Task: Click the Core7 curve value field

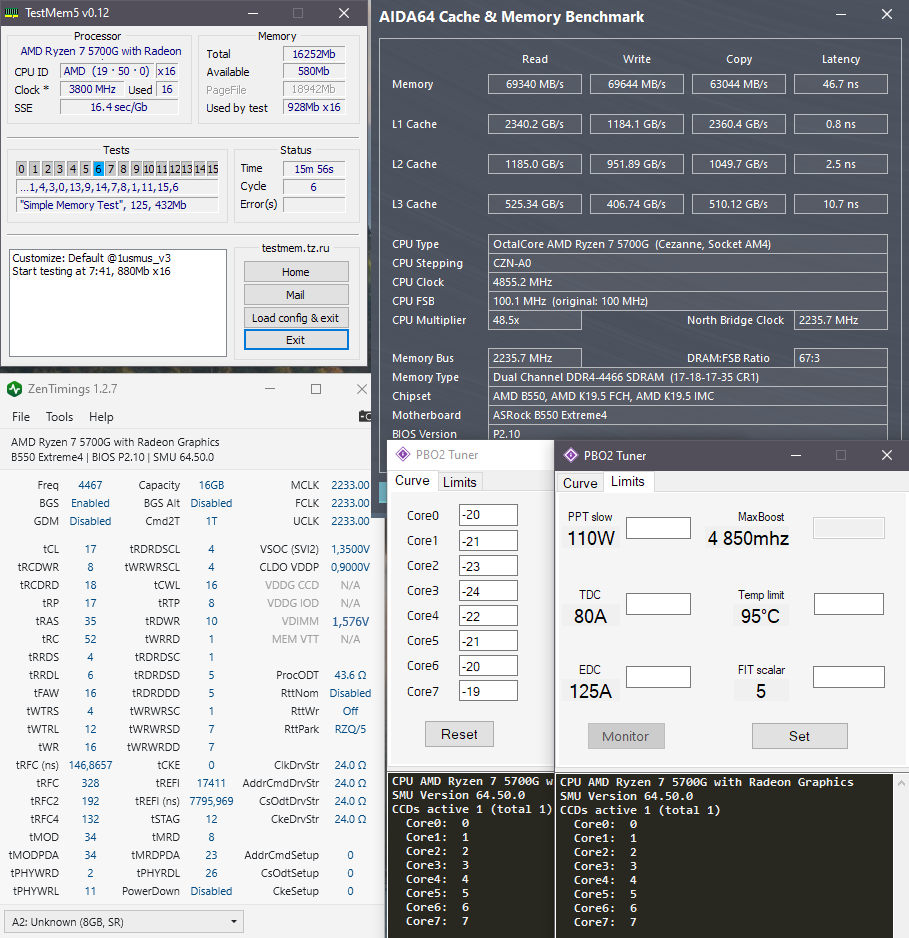Action: click(488, 691)
